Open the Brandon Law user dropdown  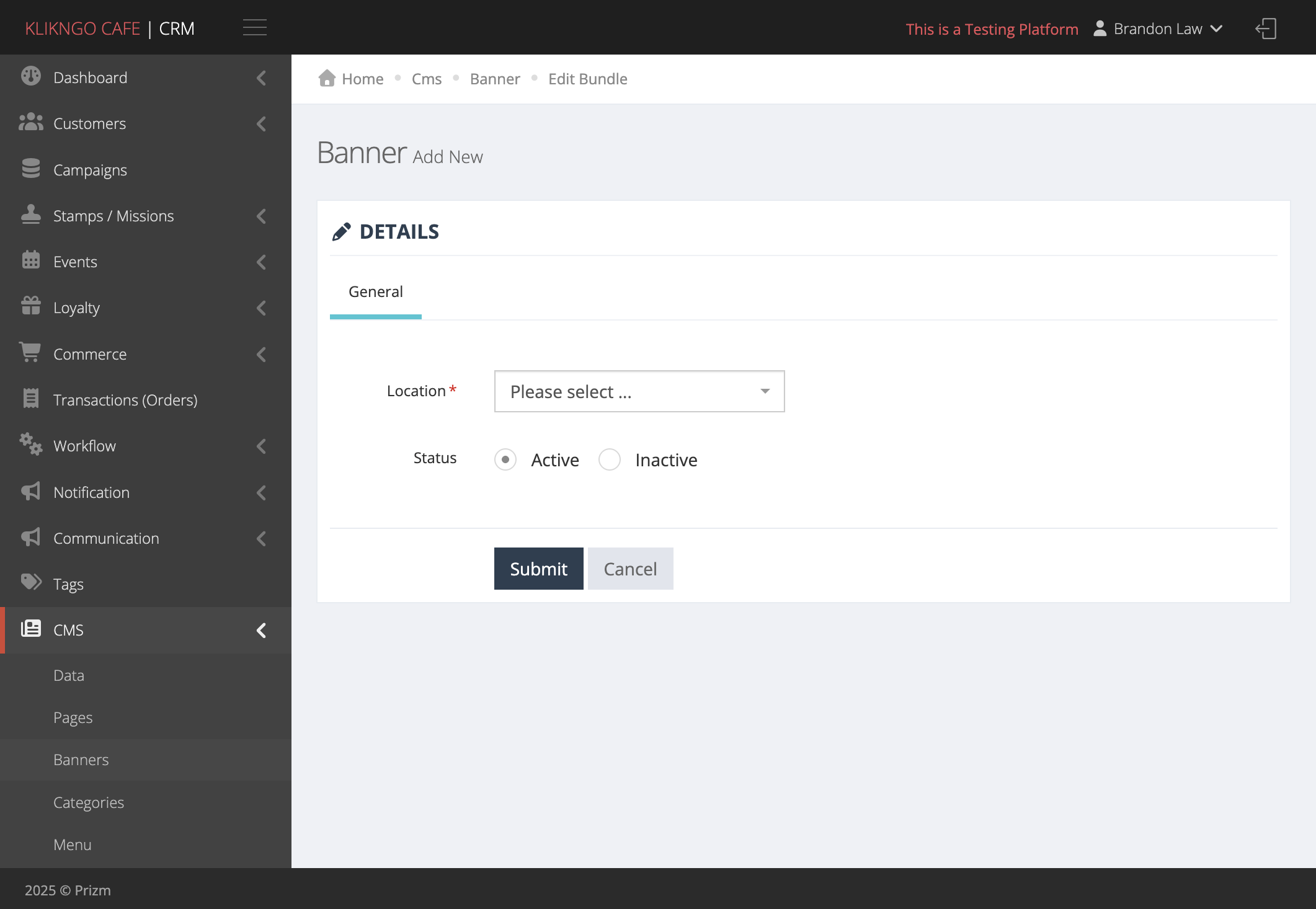1158,29
